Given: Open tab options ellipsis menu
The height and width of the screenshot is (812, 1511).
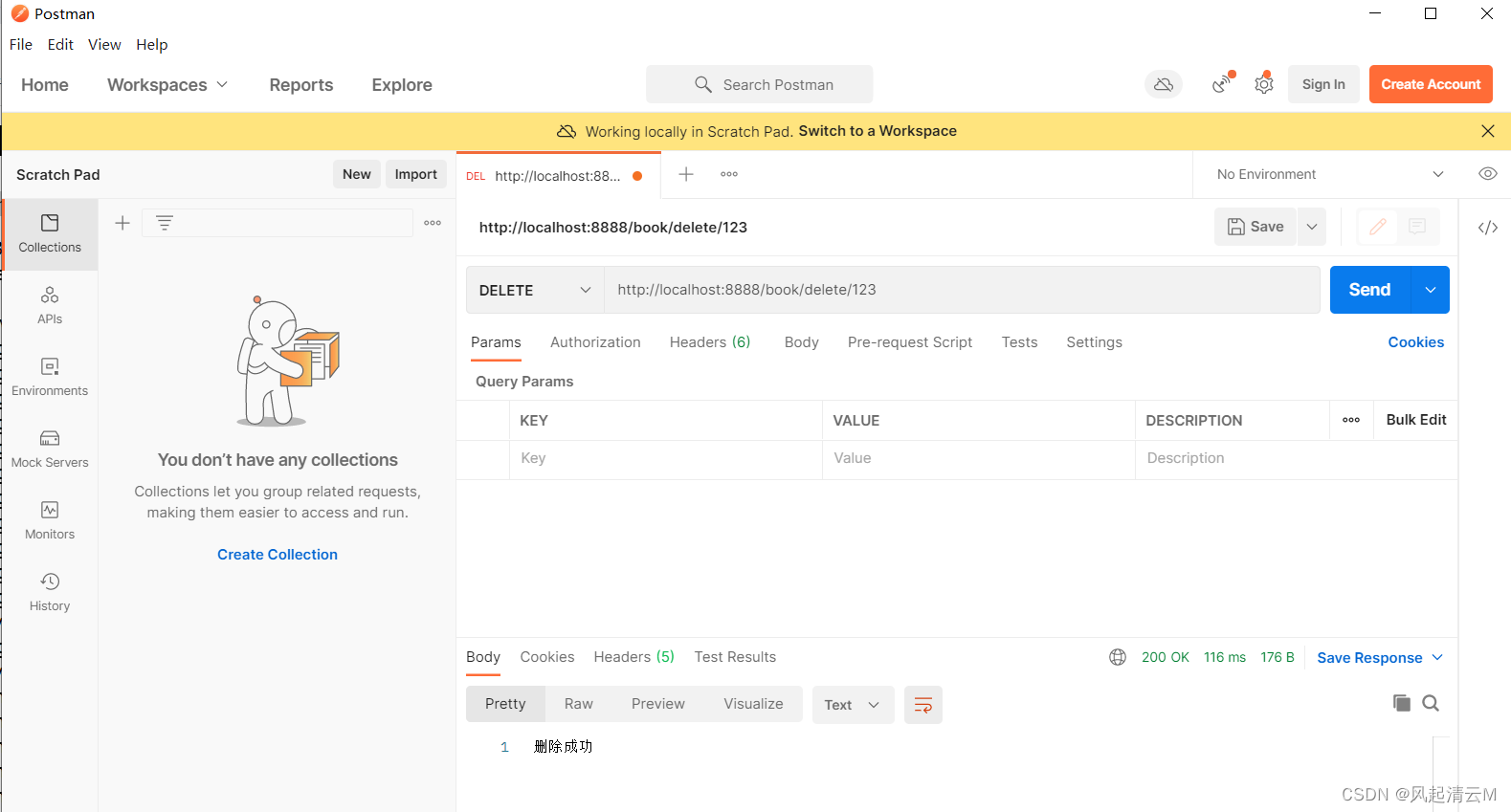Looking at the screenshot, I should click(x=729, y=174).
